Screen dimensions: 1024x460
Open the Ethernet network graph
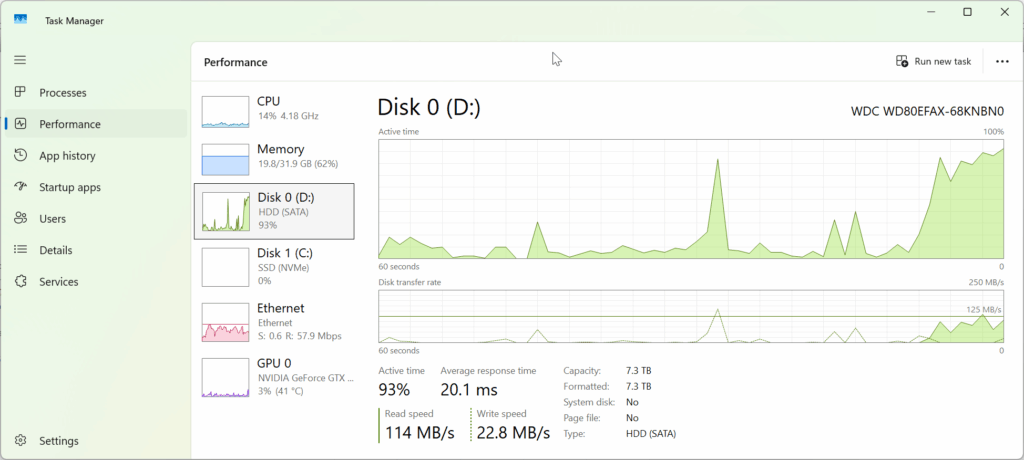pyautogui.click(x=274, y=321)
